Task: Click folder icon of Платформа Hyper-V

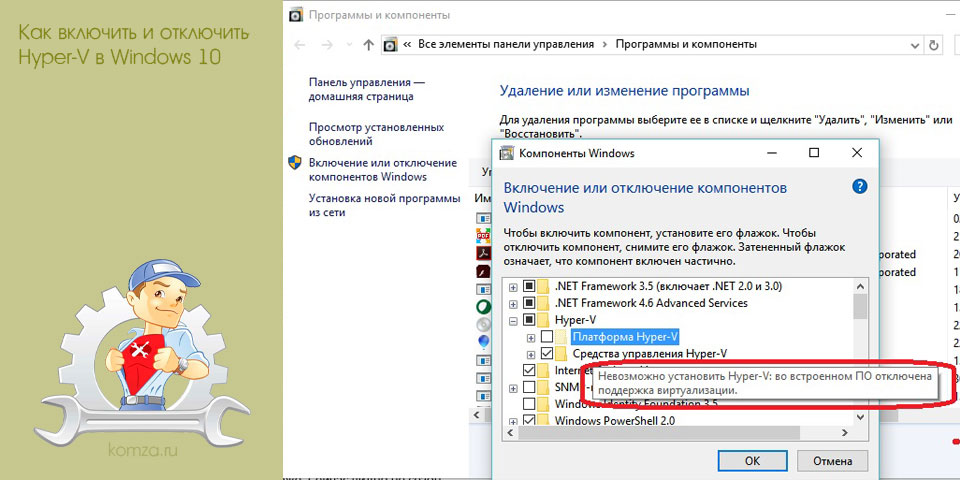Action: [x=561, y=337]
